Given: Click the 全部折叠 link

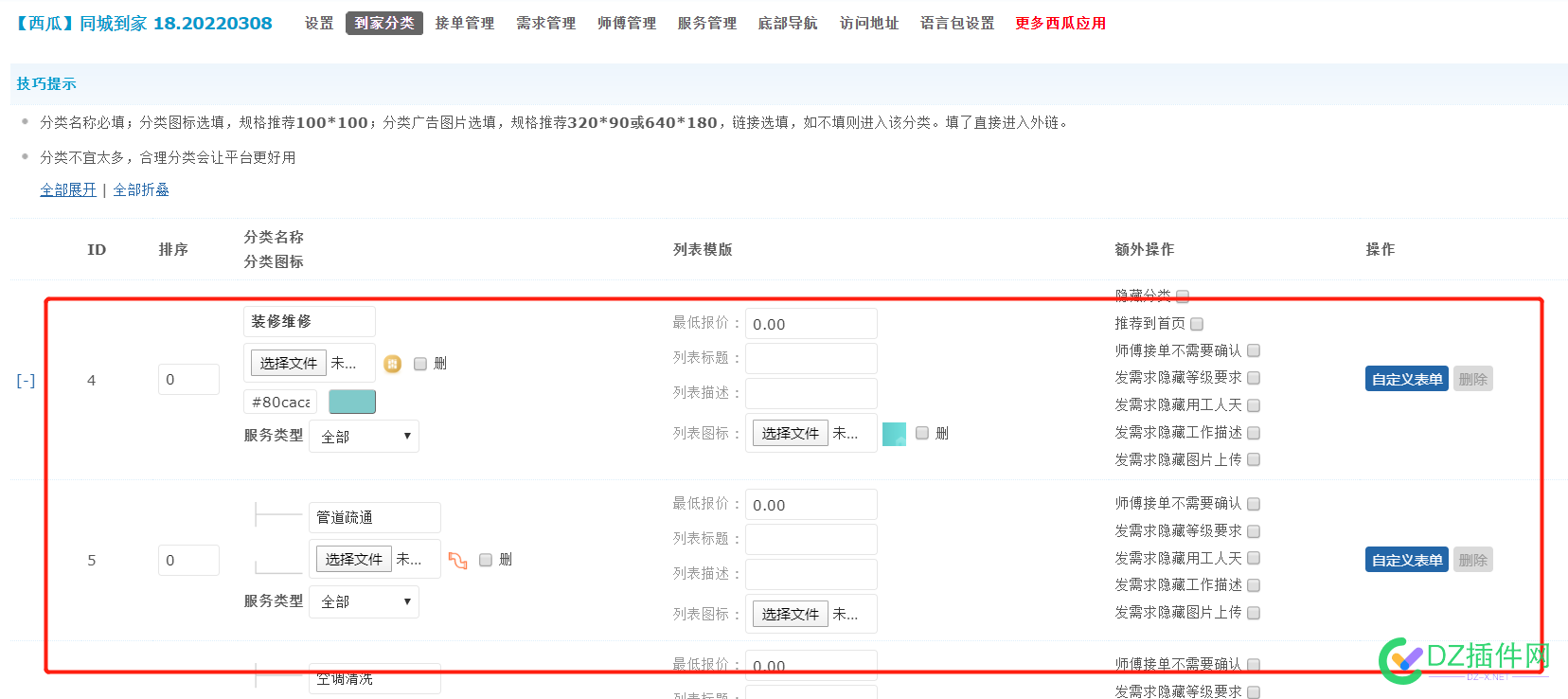Looking at the screenshot, I should click(x=141, y=189).
